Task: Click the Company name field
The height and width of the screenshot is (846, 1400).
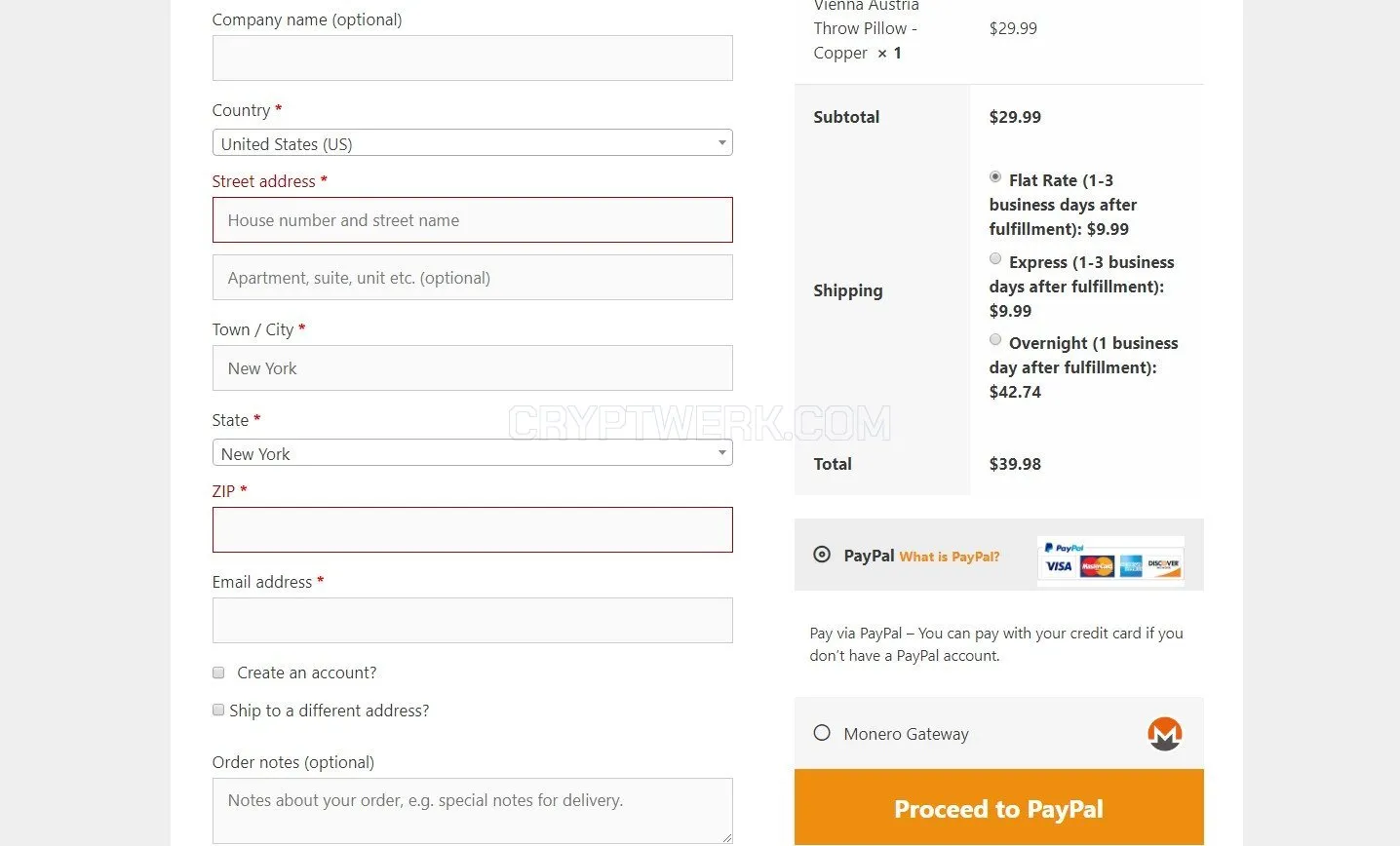Action: pos(472,58)
